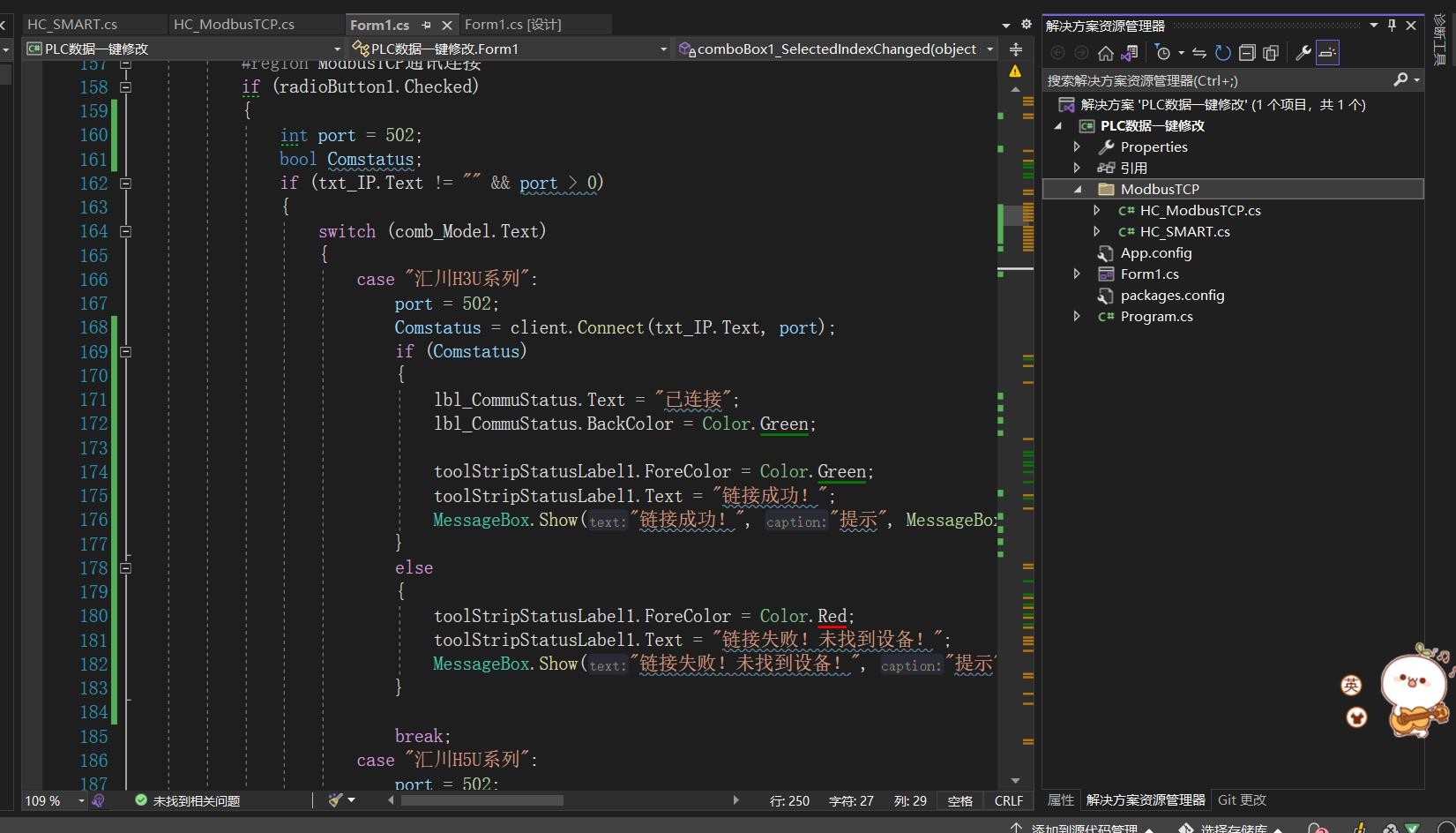Screen dimensions: 1456x833
Task: Pin the Solution Explorer panel
Action: coord(1393,26)
